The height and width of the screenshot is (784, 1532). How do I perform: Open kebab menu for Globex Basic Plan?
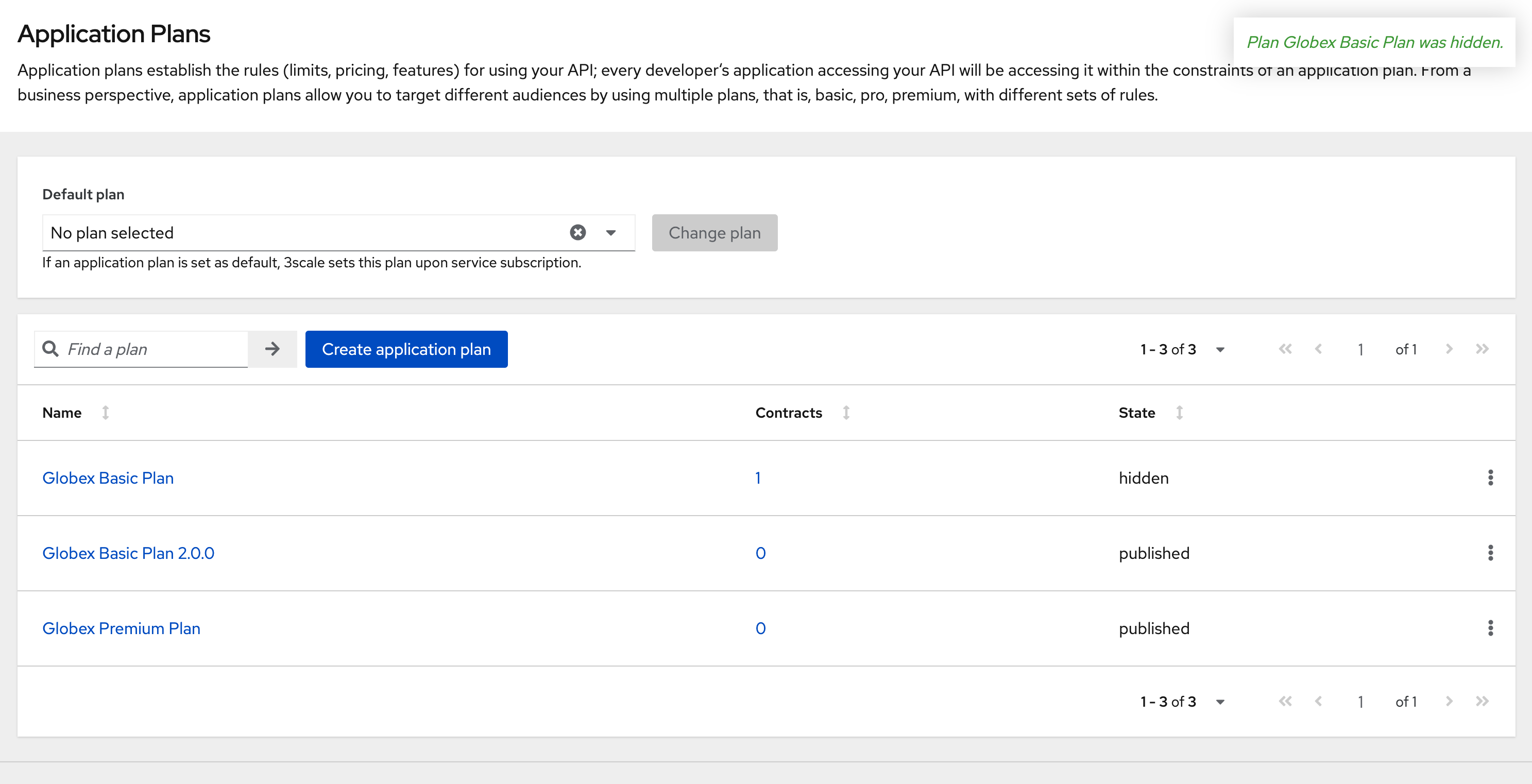(x=1490, y=478)
